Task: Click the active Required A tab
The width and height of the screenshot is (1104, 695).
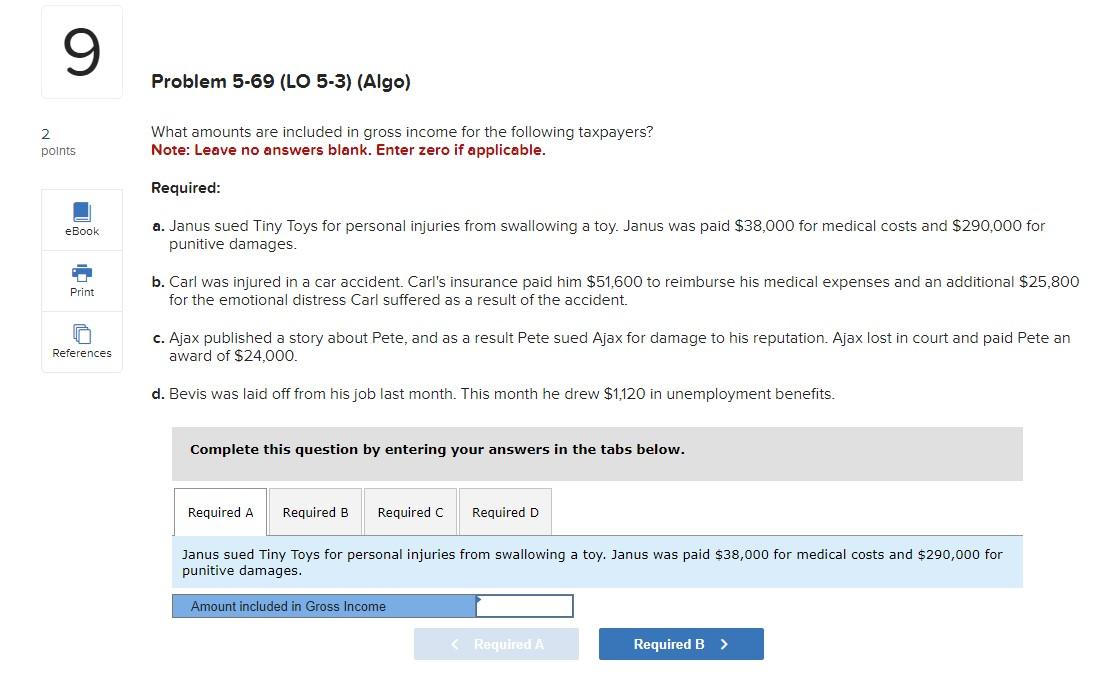Action: [x=220, y=512]
